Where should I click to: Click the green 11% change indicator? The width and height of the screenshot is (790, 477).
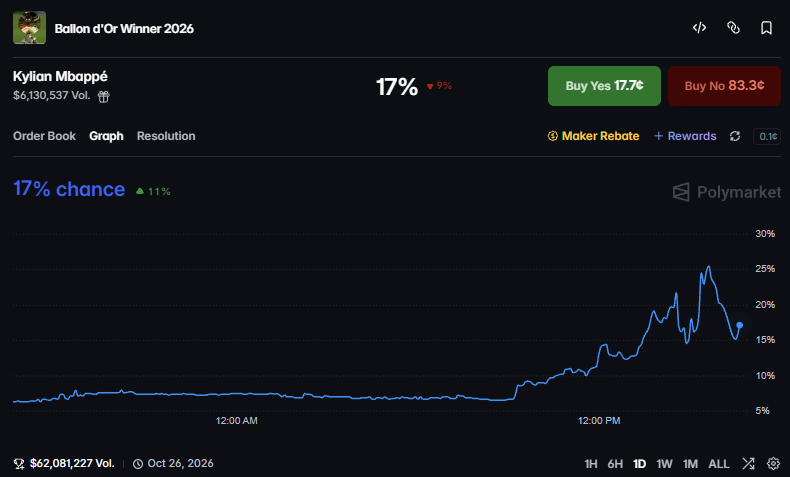pos(153,191)
